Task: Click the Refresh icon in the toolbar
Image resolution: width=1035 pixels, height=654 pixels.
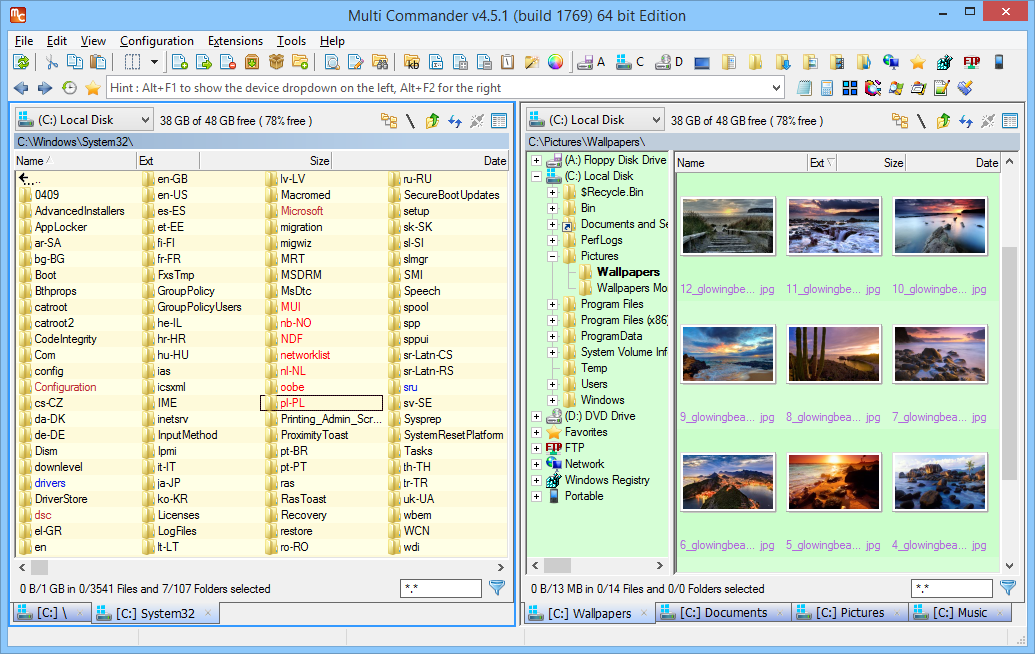Action: 22,63
